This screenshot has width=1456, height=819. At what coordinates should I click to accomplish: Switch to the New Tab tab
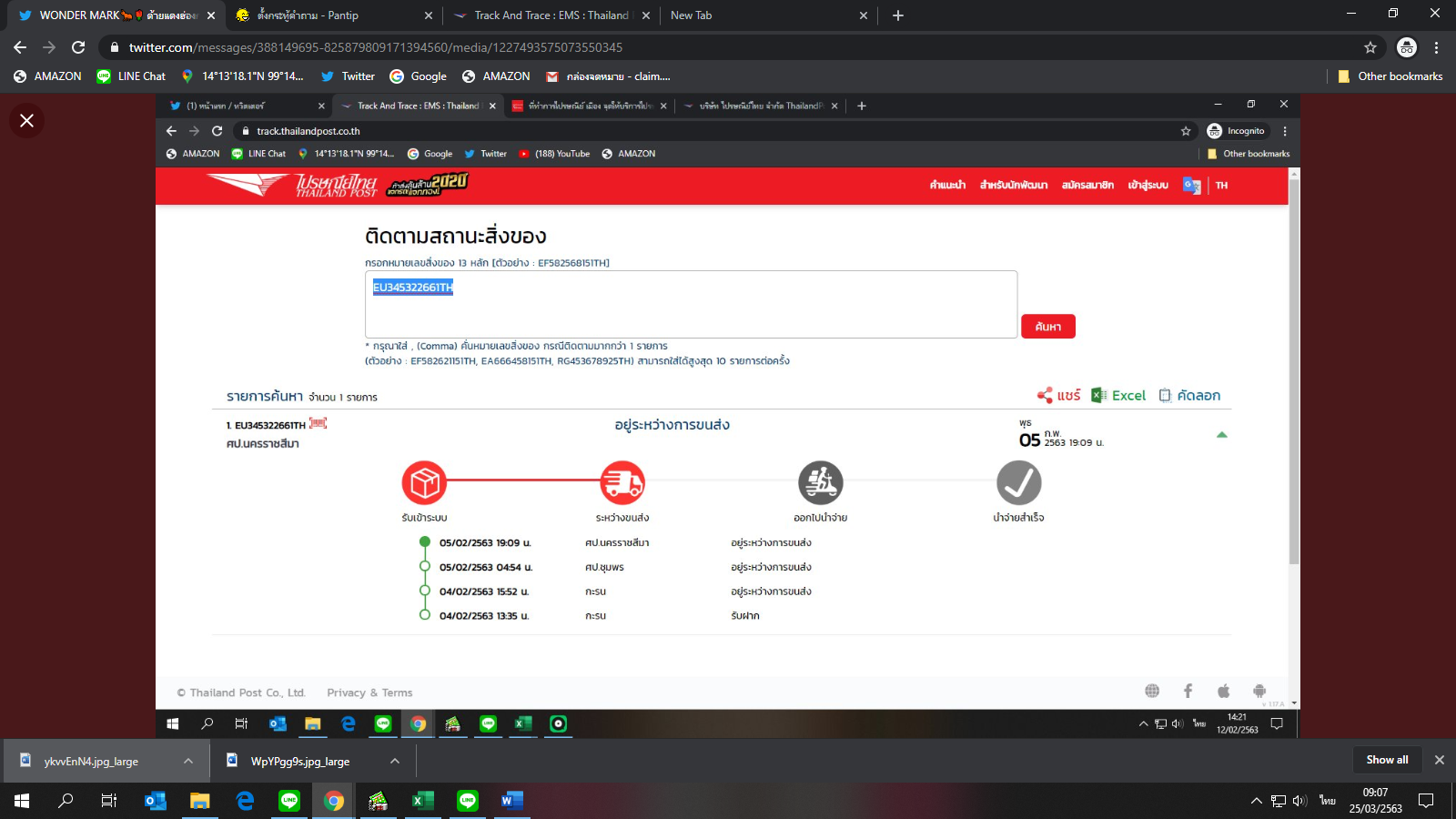(x=767, y=15)
